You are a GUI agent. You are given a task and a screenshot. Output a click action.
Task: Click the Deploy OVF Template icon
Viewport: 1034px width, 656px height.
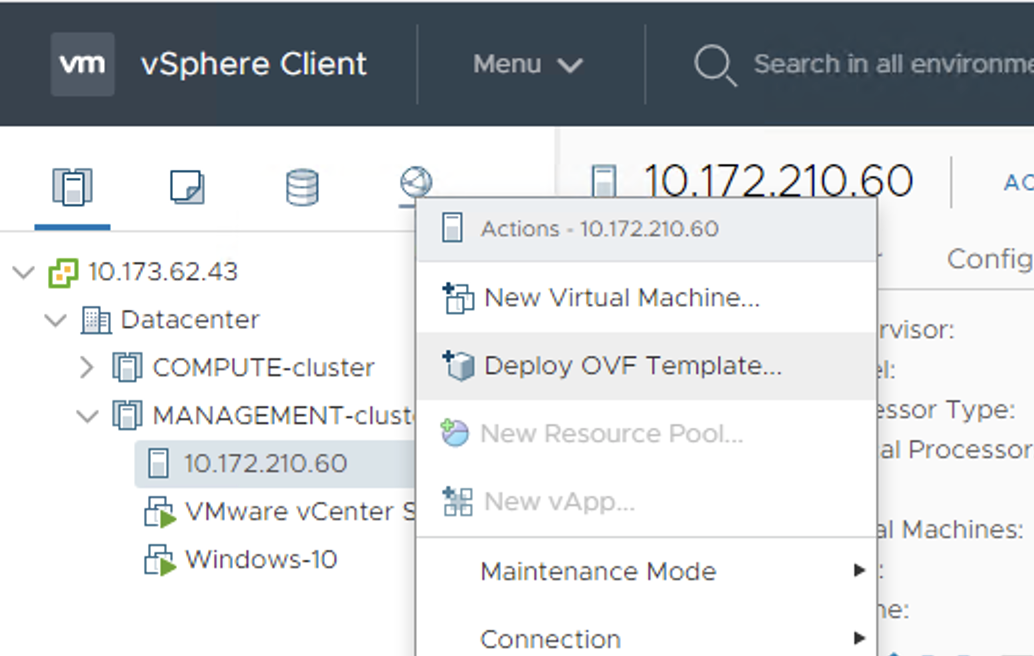(458, 366)
